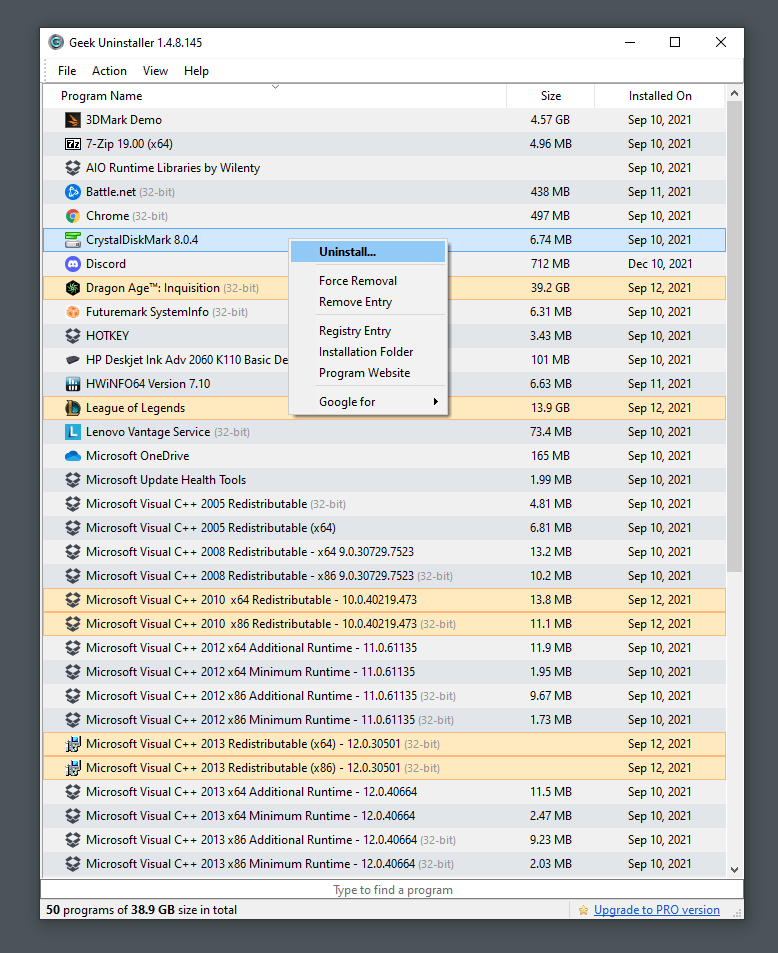Sort by the Program Name column header

coord(275,96)
